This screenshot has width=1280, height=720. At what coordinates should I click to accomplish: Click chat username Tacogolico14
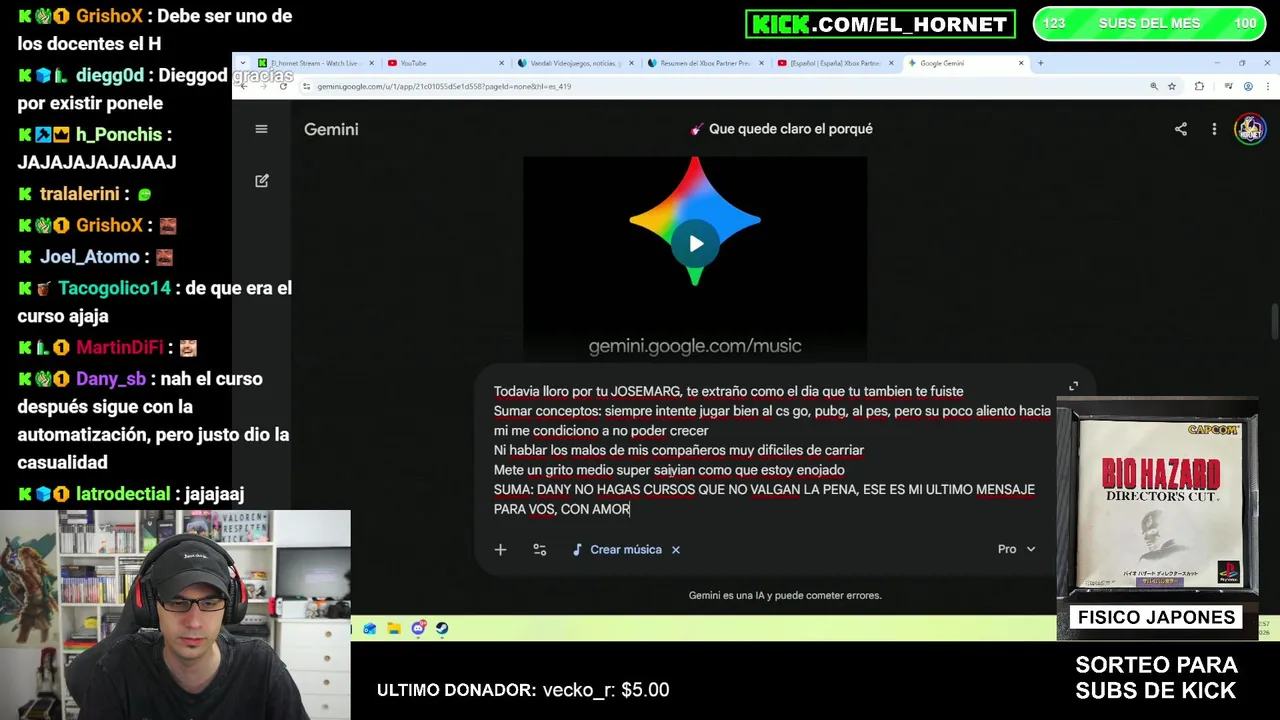114,288
